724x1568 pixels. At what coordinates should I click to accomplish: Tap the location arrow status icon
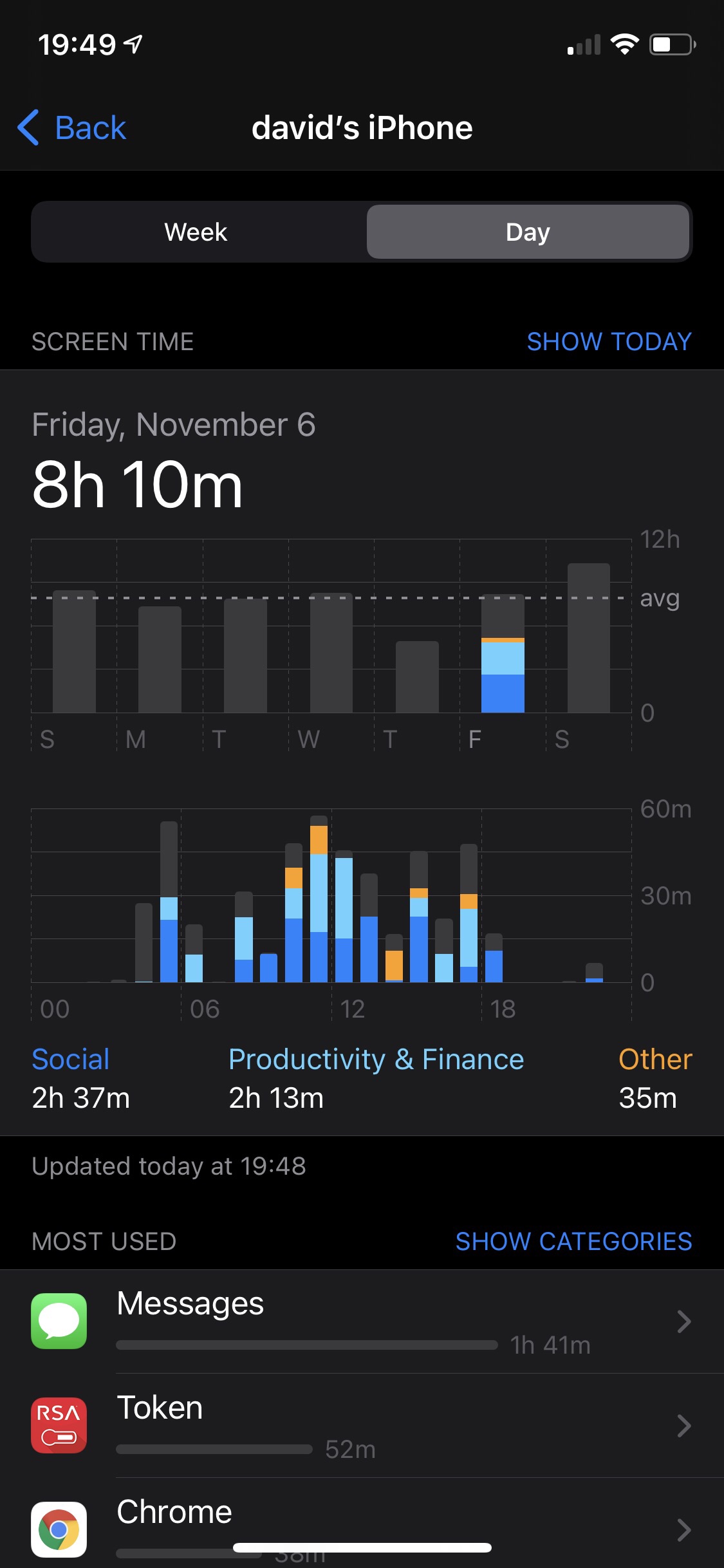coord(133,44)
